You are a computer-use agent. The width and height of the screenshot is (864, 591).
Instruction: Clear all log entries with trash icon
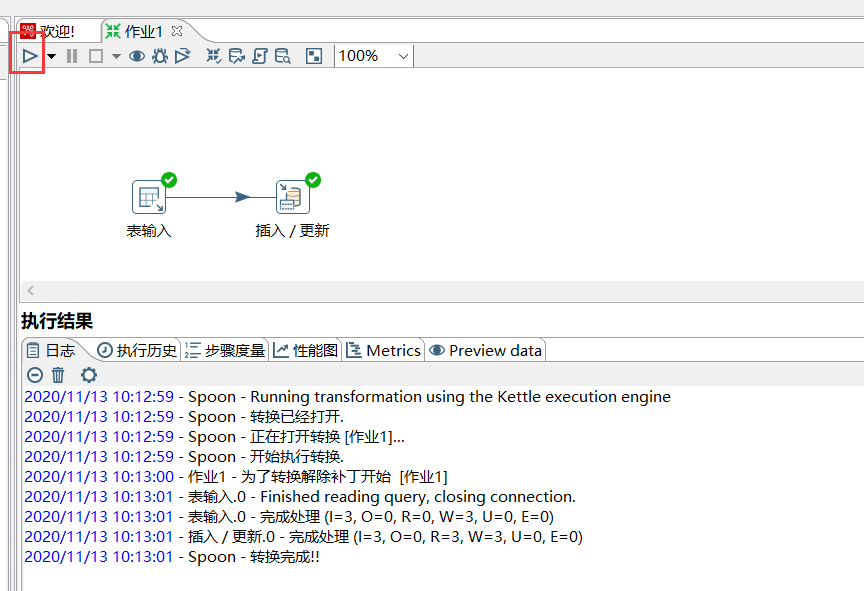pyautogui.click(x=57, y=375)
